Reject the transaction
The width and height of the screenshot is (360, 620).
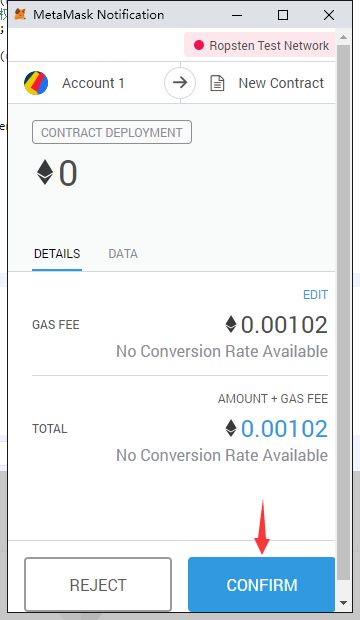click(x=98, y=584)
